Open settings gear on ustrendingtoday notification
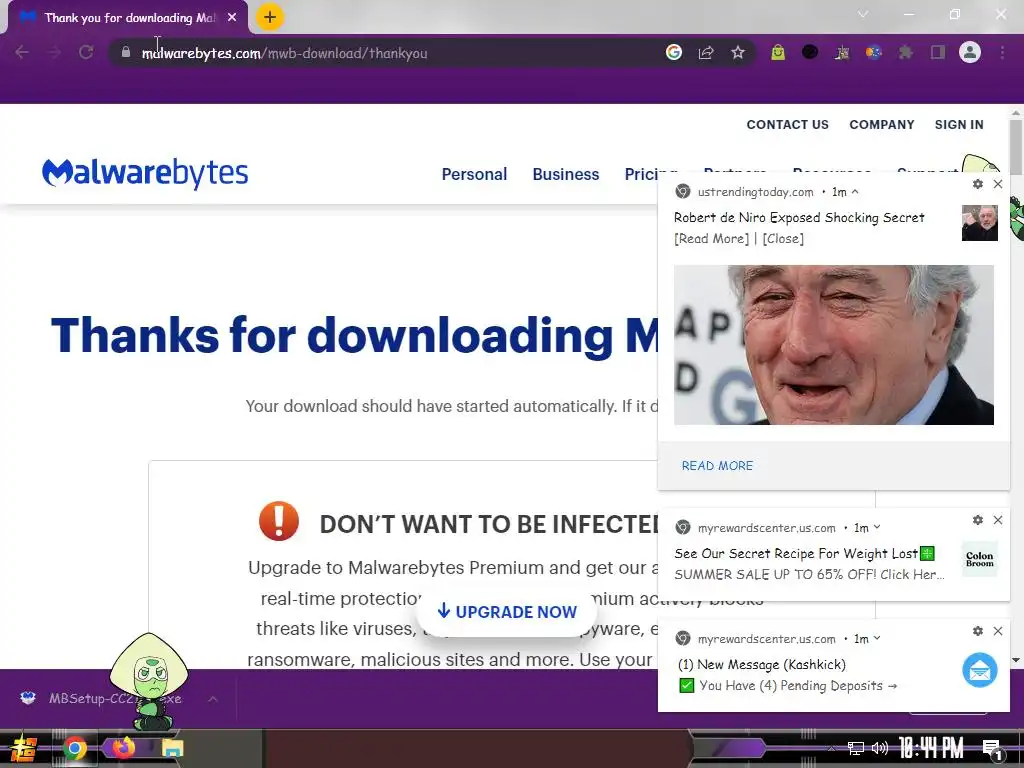This screenshot has height=768, width=1024. (978, 184)
